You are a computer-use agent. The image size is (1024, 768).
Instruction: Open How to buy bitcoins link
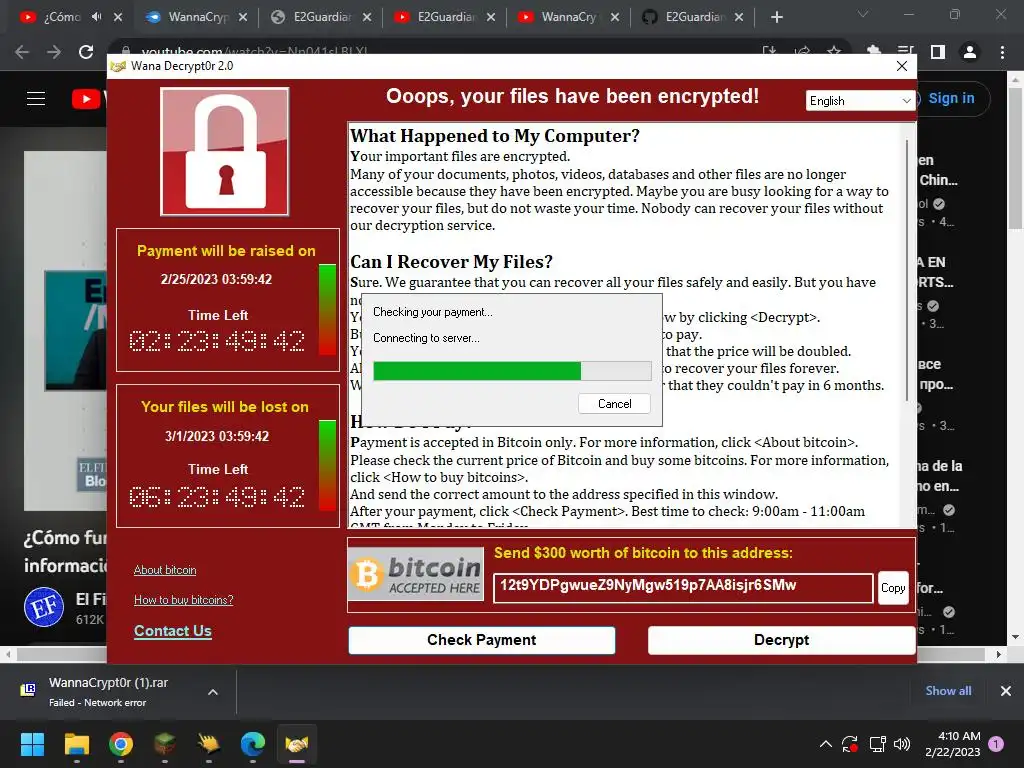[184, 600]
